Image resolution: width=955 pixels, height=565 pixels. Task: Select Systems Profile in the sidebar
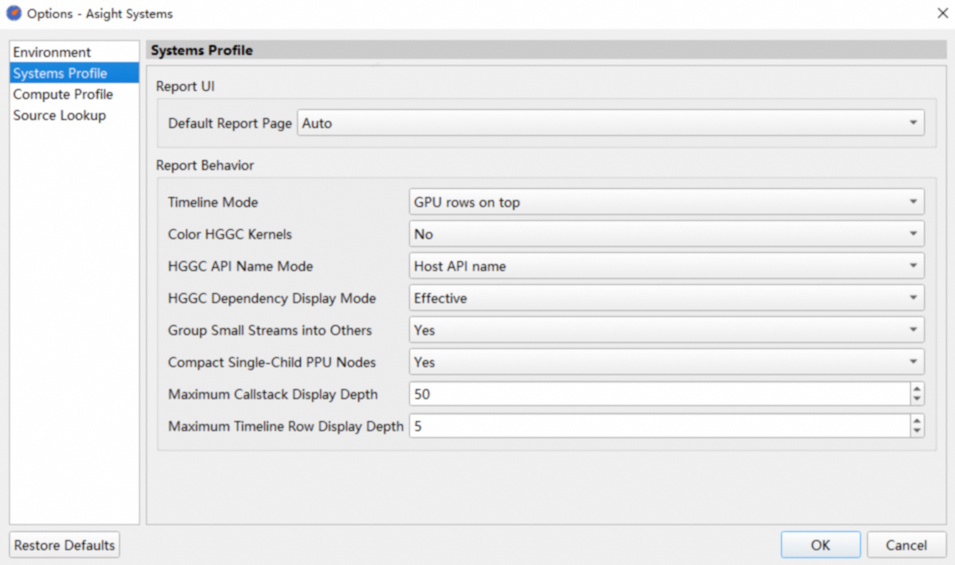(74, 73)
